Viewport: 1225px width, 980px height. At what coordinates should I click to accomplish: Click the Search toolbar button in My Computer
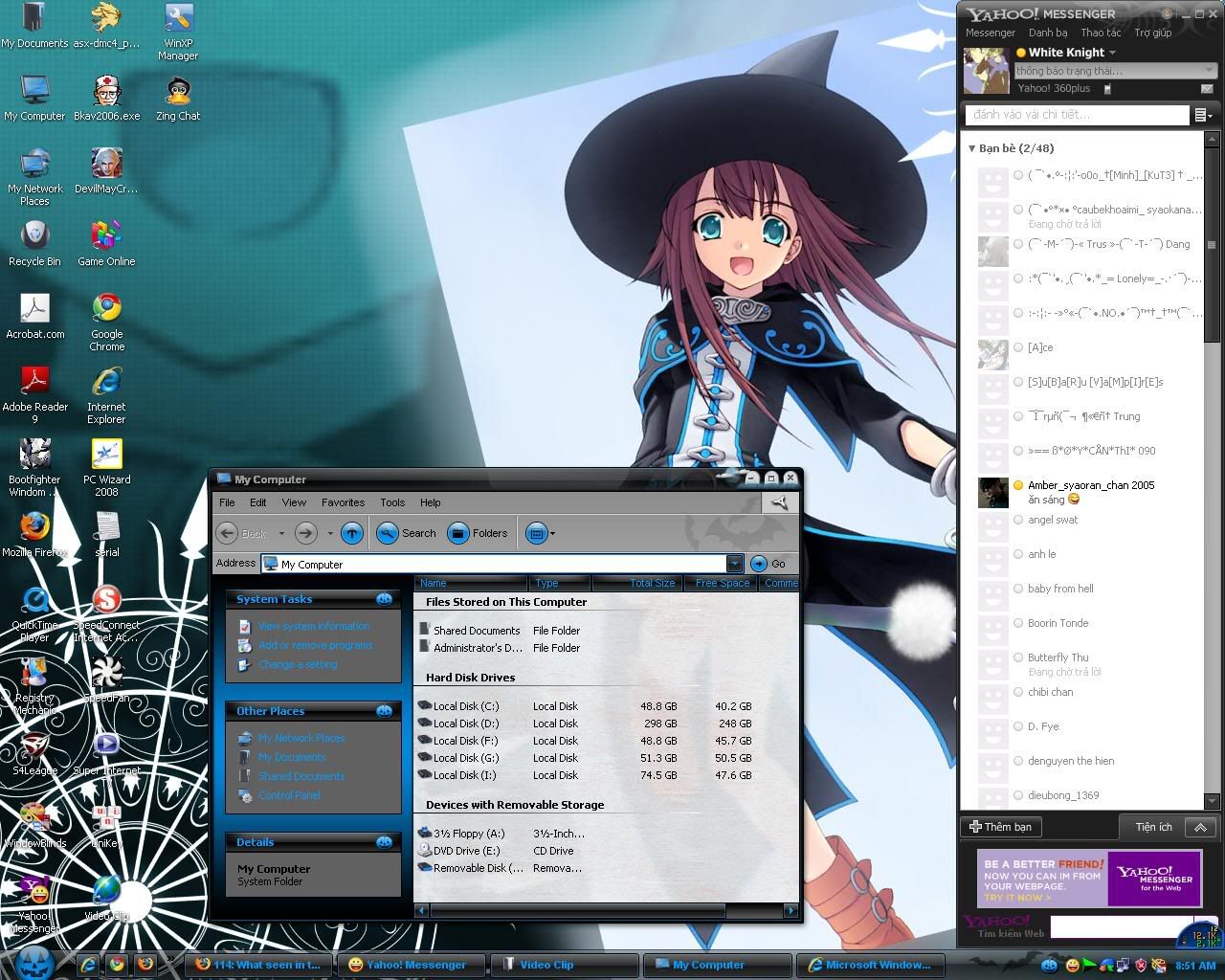tap(407, 533)
